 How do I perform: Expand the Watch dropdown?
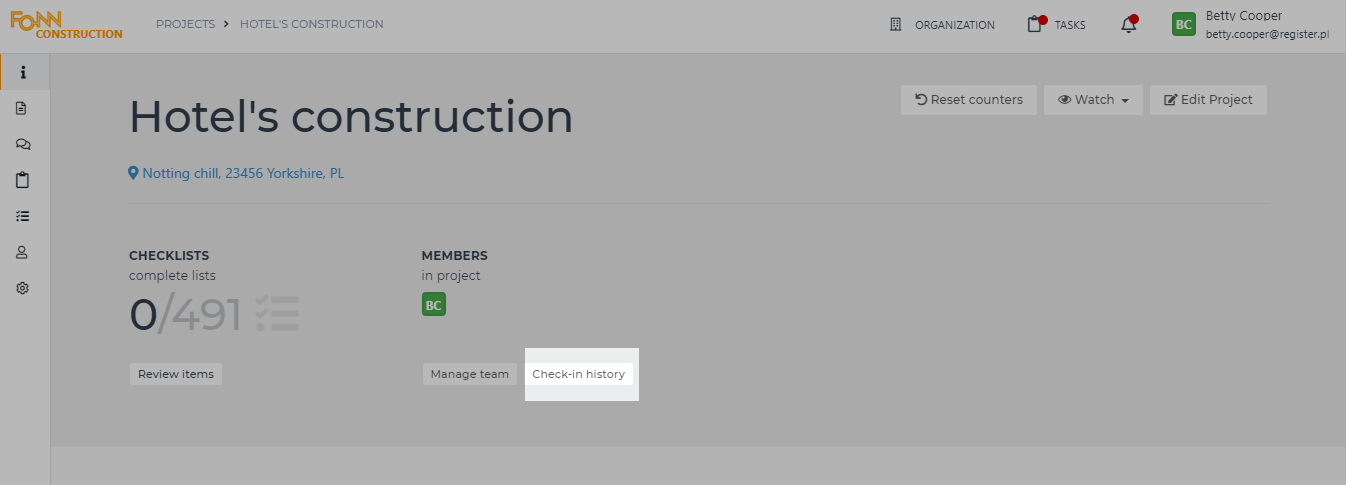point(1093,100)
